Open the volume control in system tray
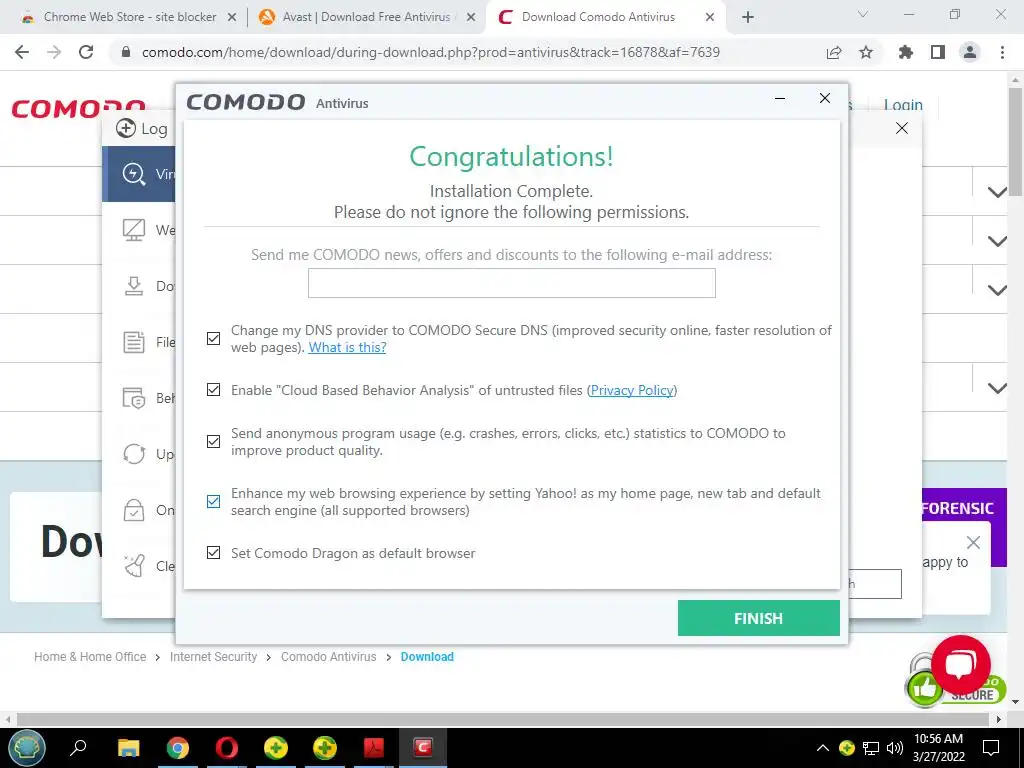 tap(895, 748)
